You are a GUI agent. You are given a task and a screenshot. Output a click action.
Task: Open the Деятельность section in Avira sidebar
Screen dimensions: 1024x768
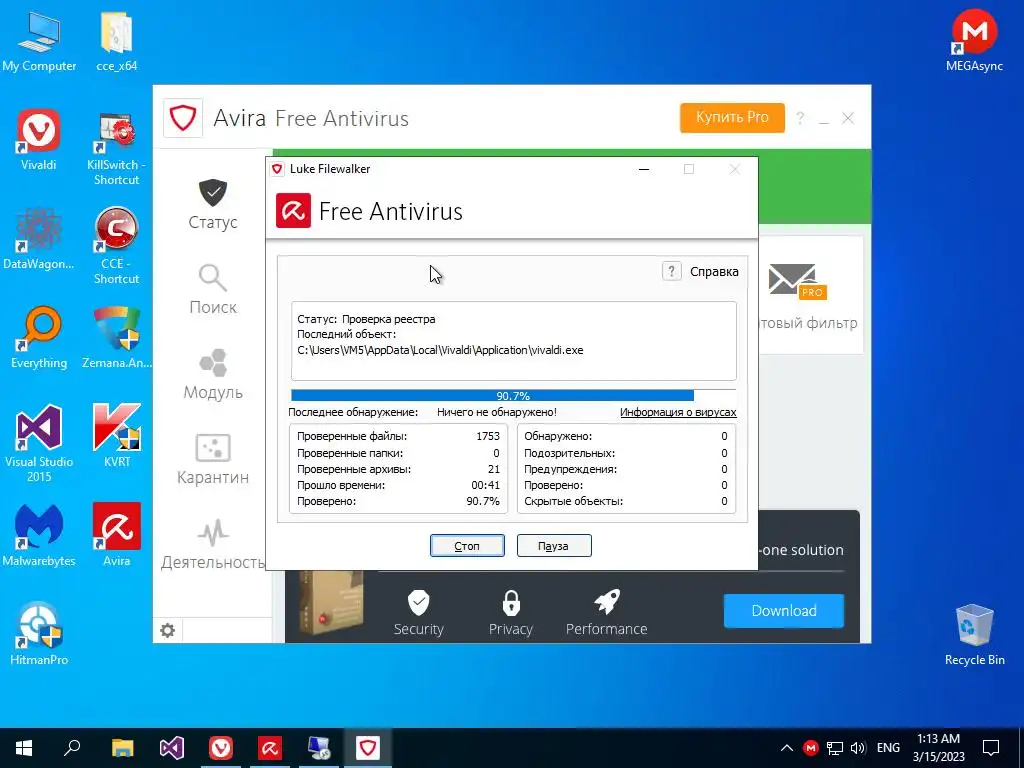pyautogui.click(x=213, y=544)
